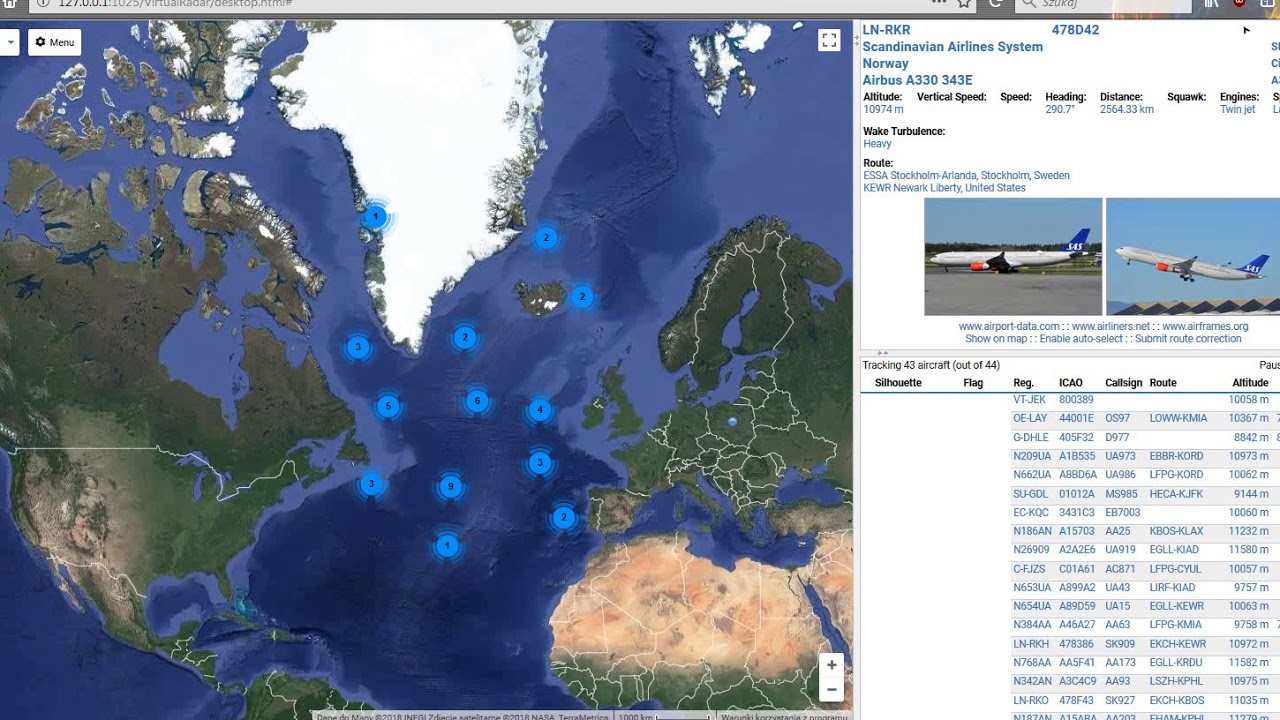Viewport: 1280px width, 720px height.
Task: Click the aircraft cluster marker labeled 6
Action: coord(477,401)
